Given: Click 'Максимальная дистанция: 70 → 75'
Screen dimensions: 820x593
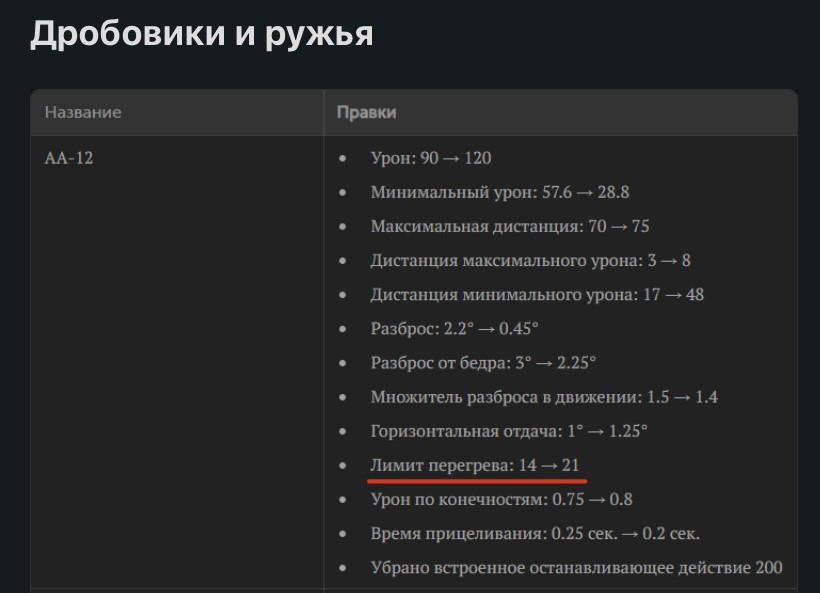Looking at the screenshot, I should pos(510,226).
